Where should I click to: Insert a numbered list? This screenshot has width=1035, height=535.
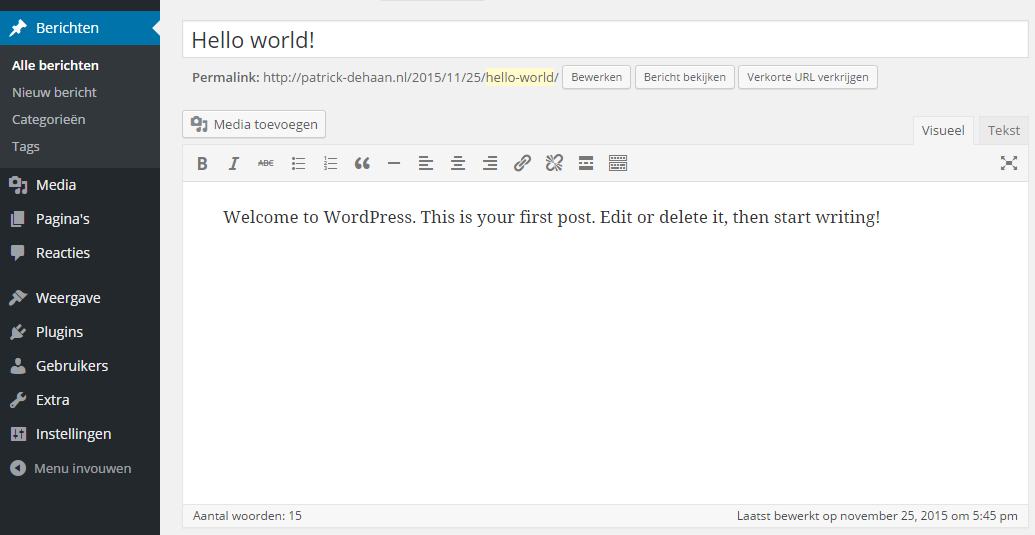tap(330, 164)
